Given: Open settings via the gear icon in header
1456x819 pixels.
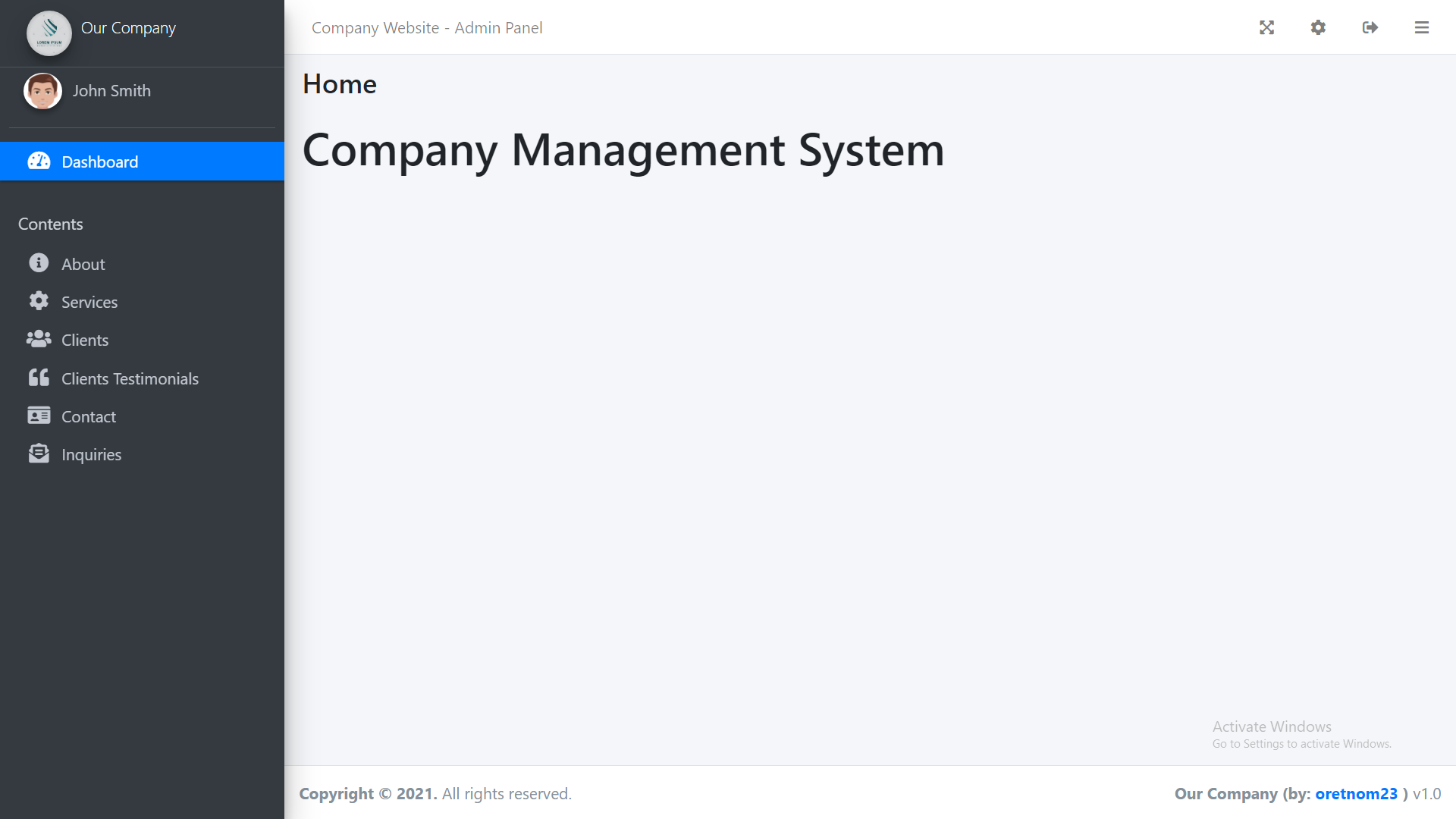Looking at the screenshot, I should point(1318,27).
